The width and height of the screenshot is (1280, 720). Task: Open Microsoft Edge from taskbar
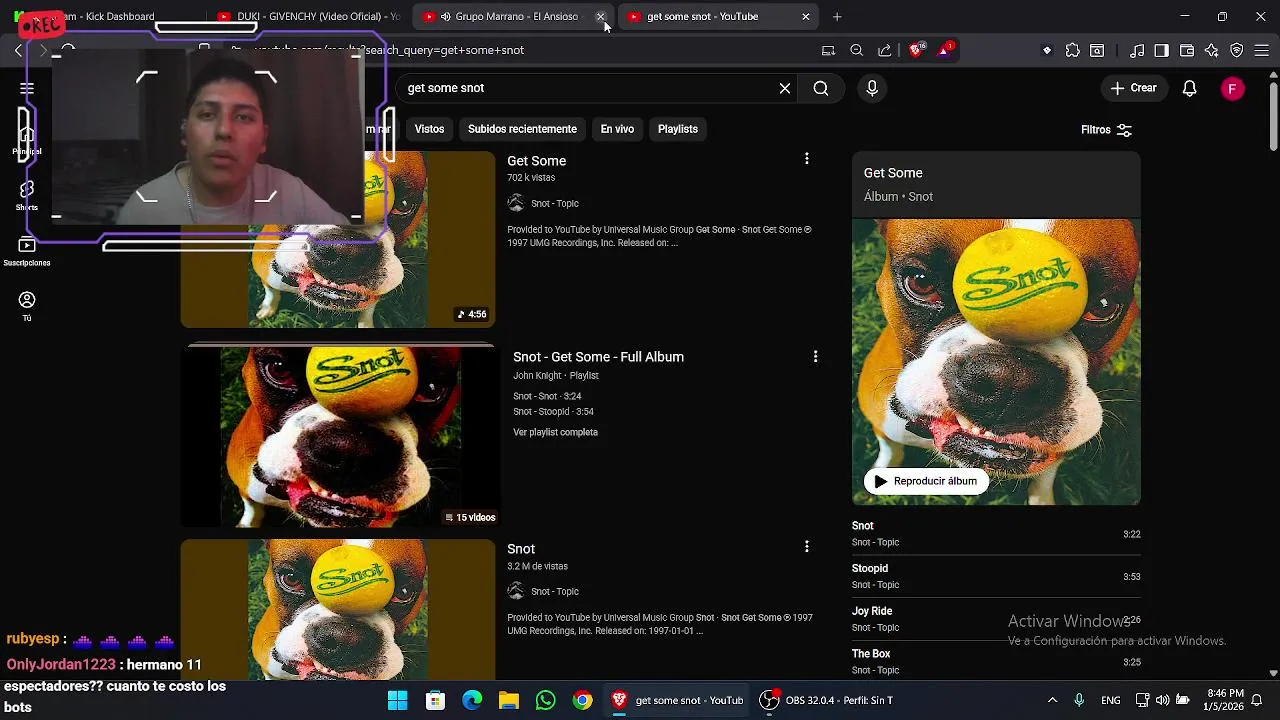[x=472, y=700]
